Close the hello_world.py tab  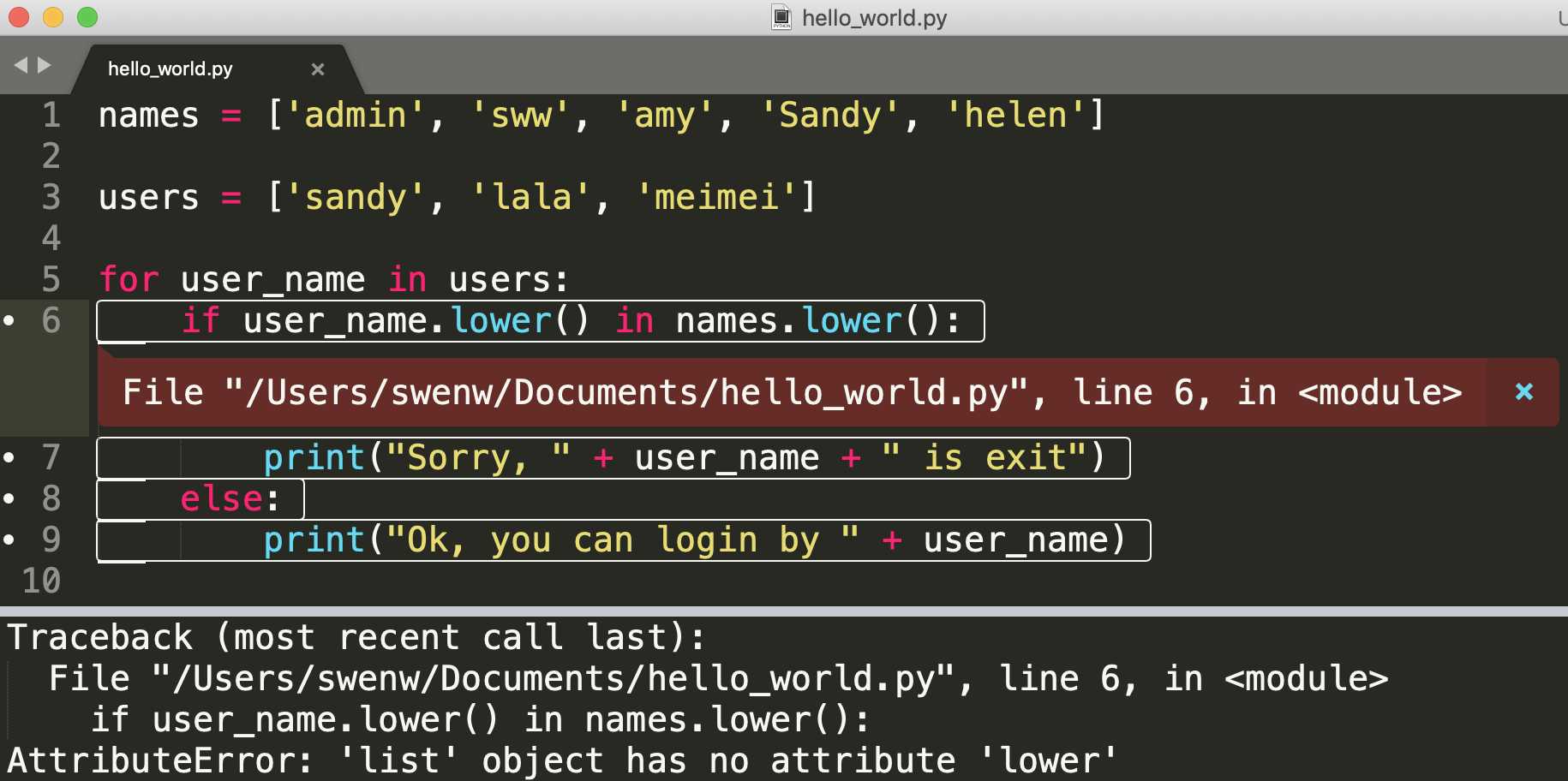(x=318, y=69)
